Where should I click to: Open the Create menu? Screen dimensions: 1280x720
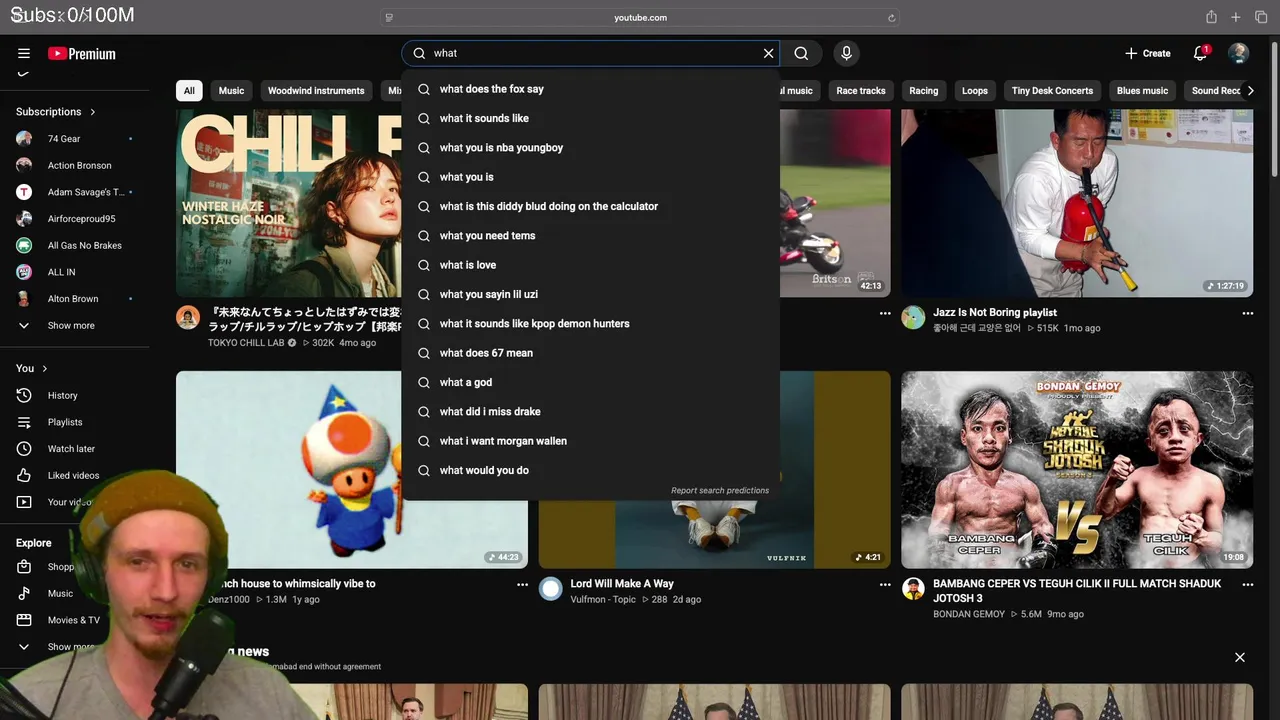click(1147, 53)
